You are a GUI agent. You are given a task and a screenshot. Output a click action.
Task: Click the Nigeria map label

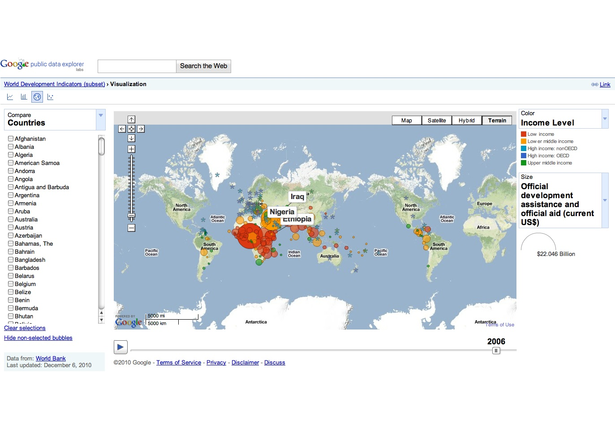click(x=282, y=212)
